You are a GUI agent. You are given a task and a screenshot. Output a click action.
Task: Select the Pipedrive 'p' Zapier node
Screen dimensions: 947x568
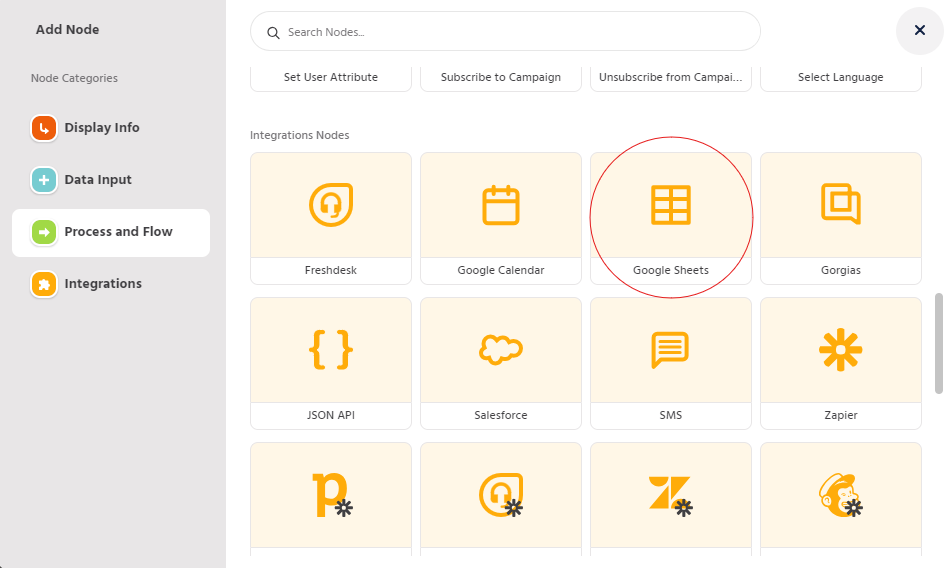coord(330,495)
